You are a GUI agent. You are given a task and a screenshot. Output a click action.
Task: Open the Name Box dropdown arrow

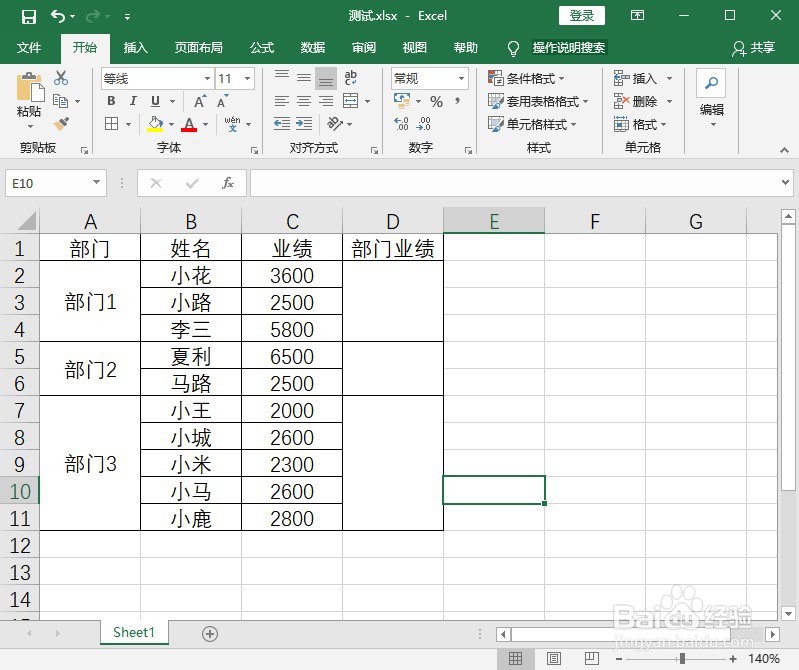point(96,182)
